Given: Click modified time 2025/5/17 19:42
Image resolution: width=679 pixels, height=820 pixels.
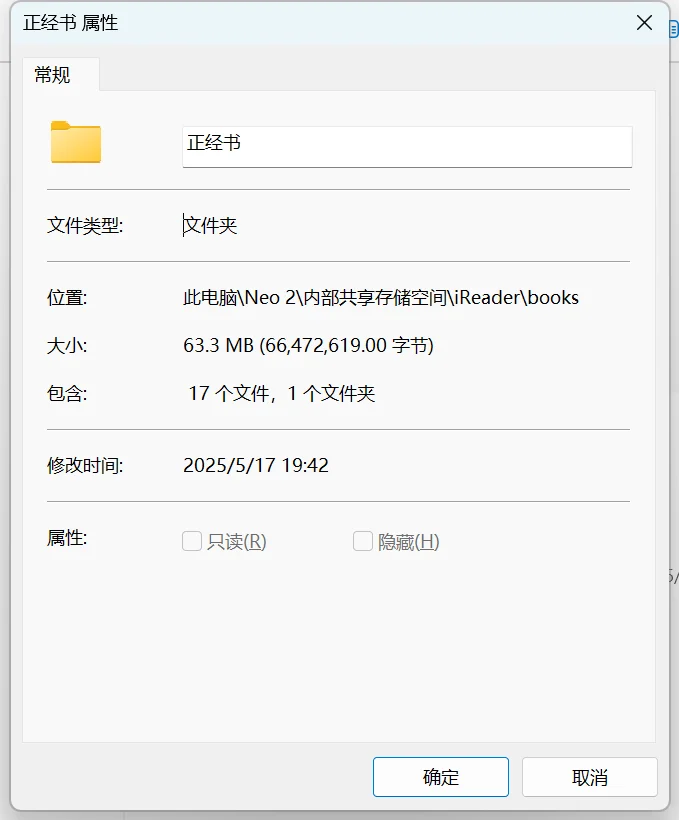Looking at the screenshot, I should tap(256, 465).
